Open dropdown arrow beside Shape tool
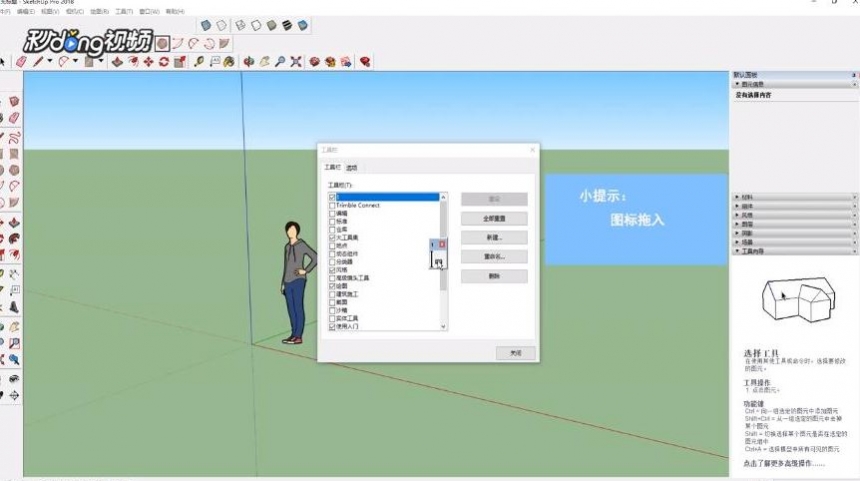860x481 pixels. pos(101,61)
